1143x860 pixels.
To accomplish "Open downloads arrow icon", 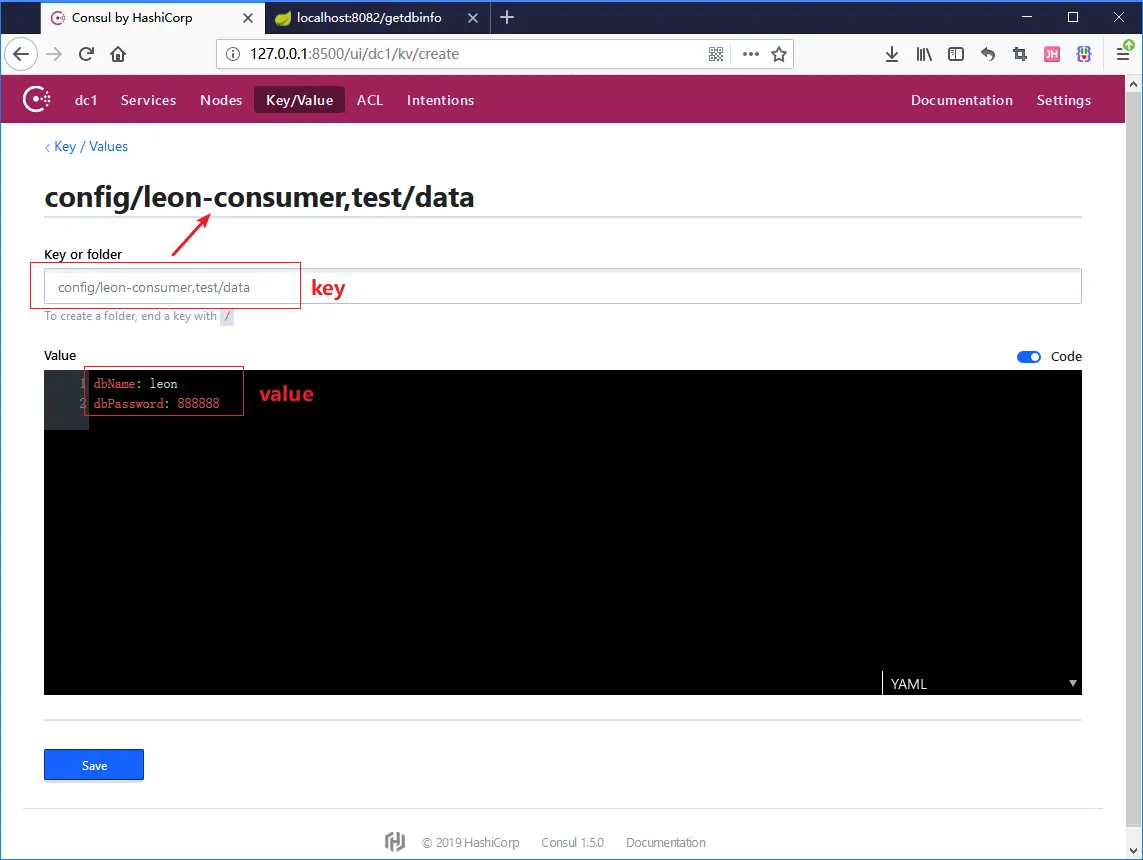I will pos(892,54).
